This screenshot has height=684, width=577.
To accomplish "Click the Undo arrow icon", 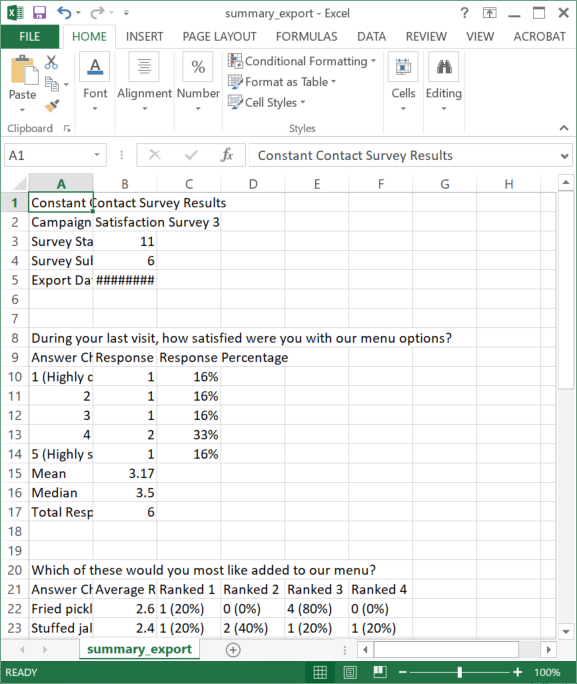I will coord(64,13).
